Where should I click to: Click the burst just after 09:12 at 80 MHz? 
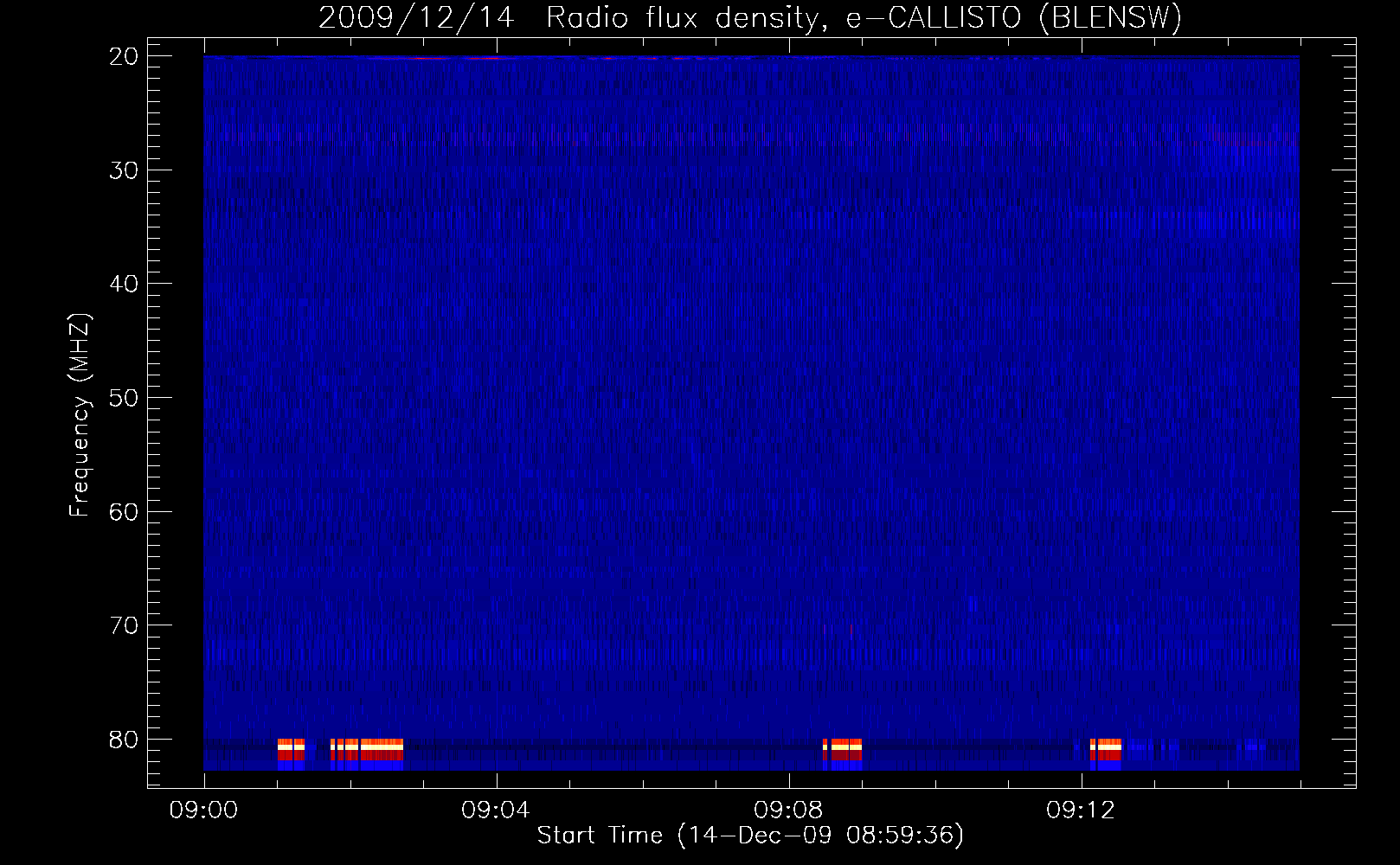point(1106,754)
